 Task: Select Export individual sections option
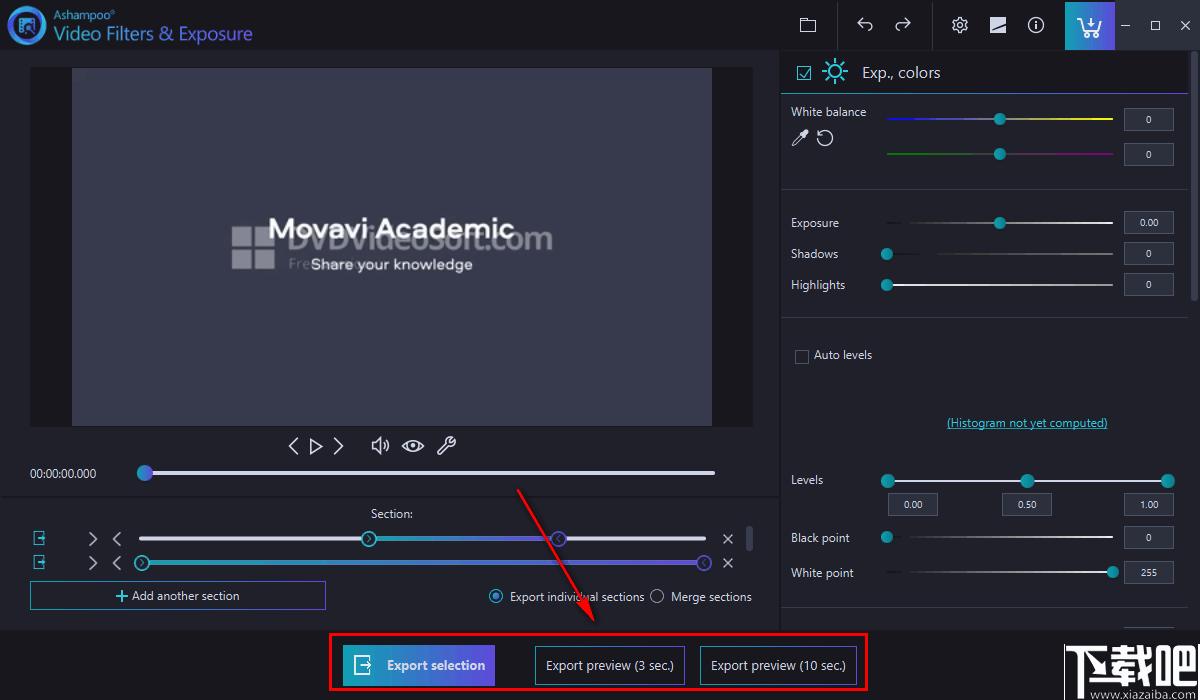coord(496,596)
